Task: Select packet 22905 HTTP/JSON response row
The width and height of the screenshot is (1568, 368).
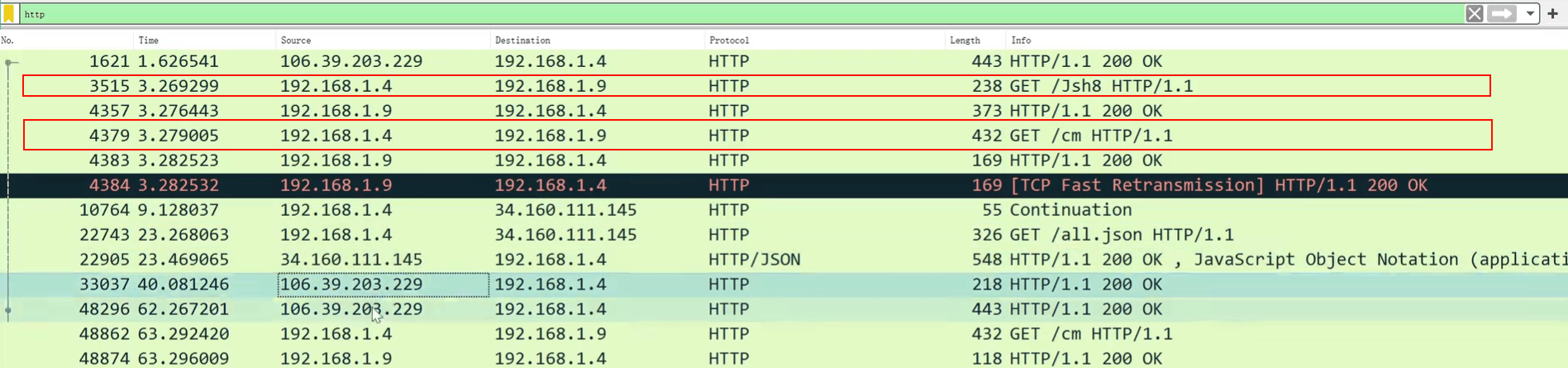Action: [784, 260]
